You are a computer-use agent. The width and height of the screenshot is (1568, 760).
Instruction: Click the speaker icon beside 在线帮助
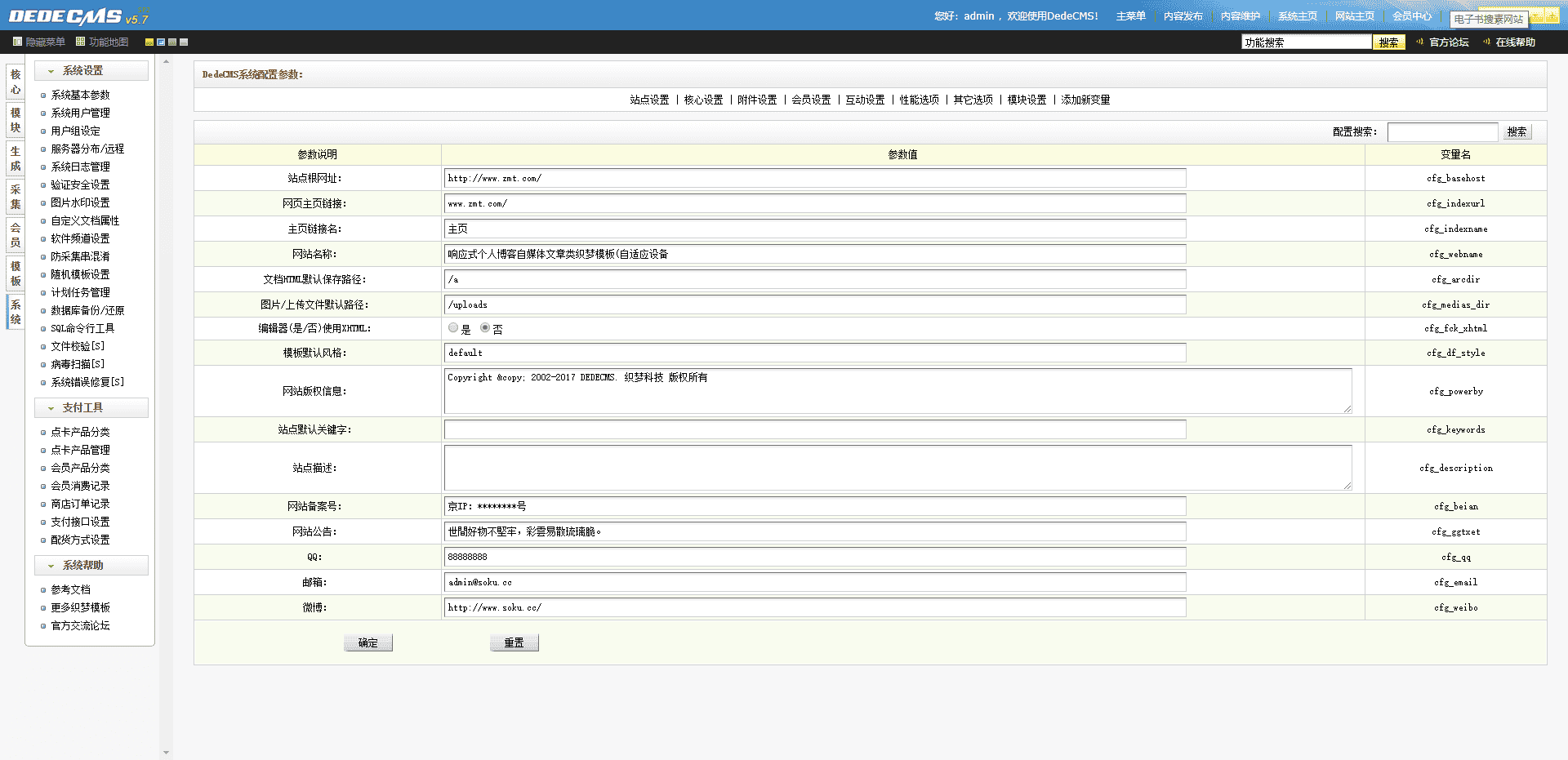pyautogui.click(x=1486, y=42)
